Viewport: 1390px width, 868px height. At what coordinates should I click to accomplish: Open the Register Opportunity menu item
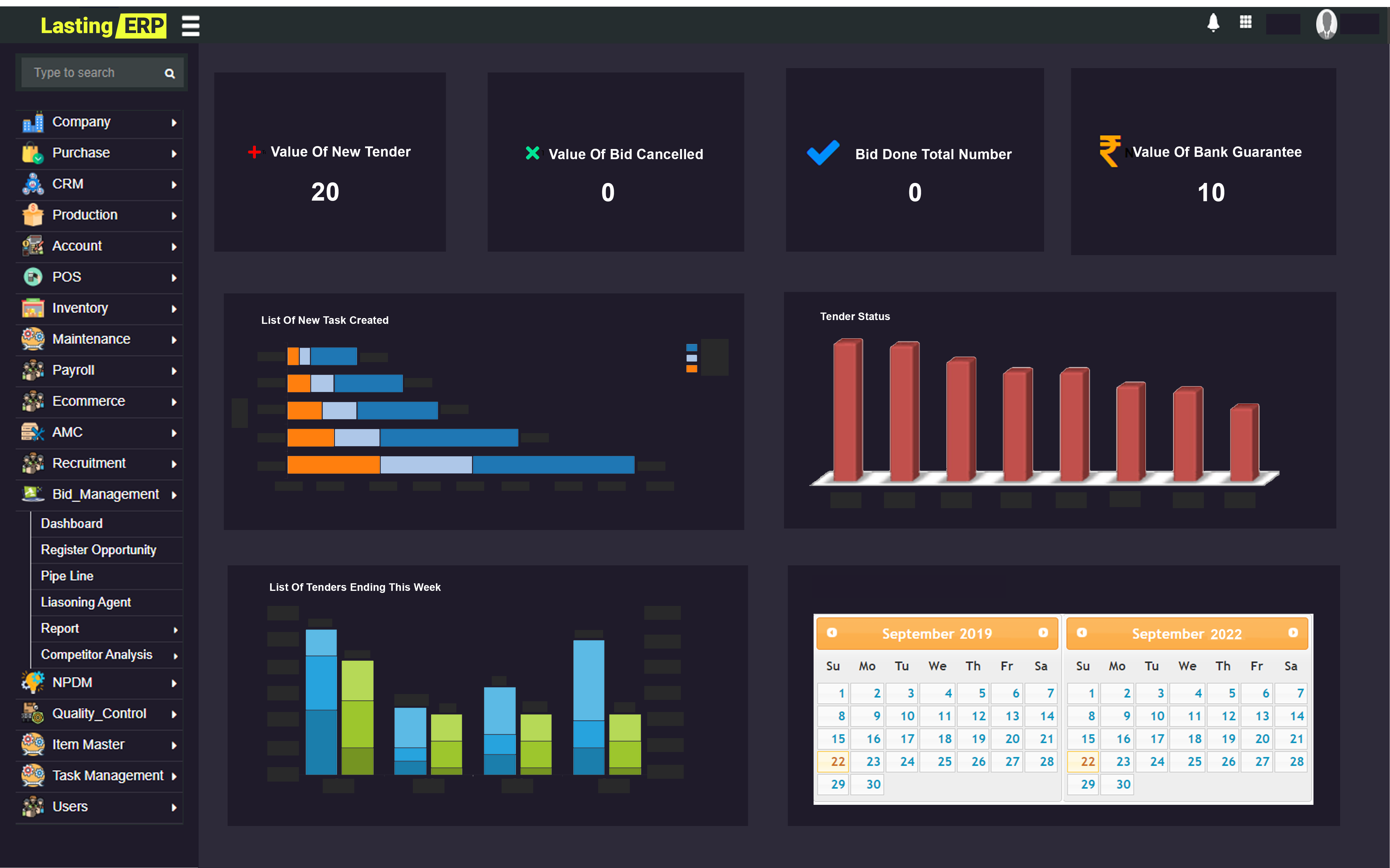pos(98,550)
